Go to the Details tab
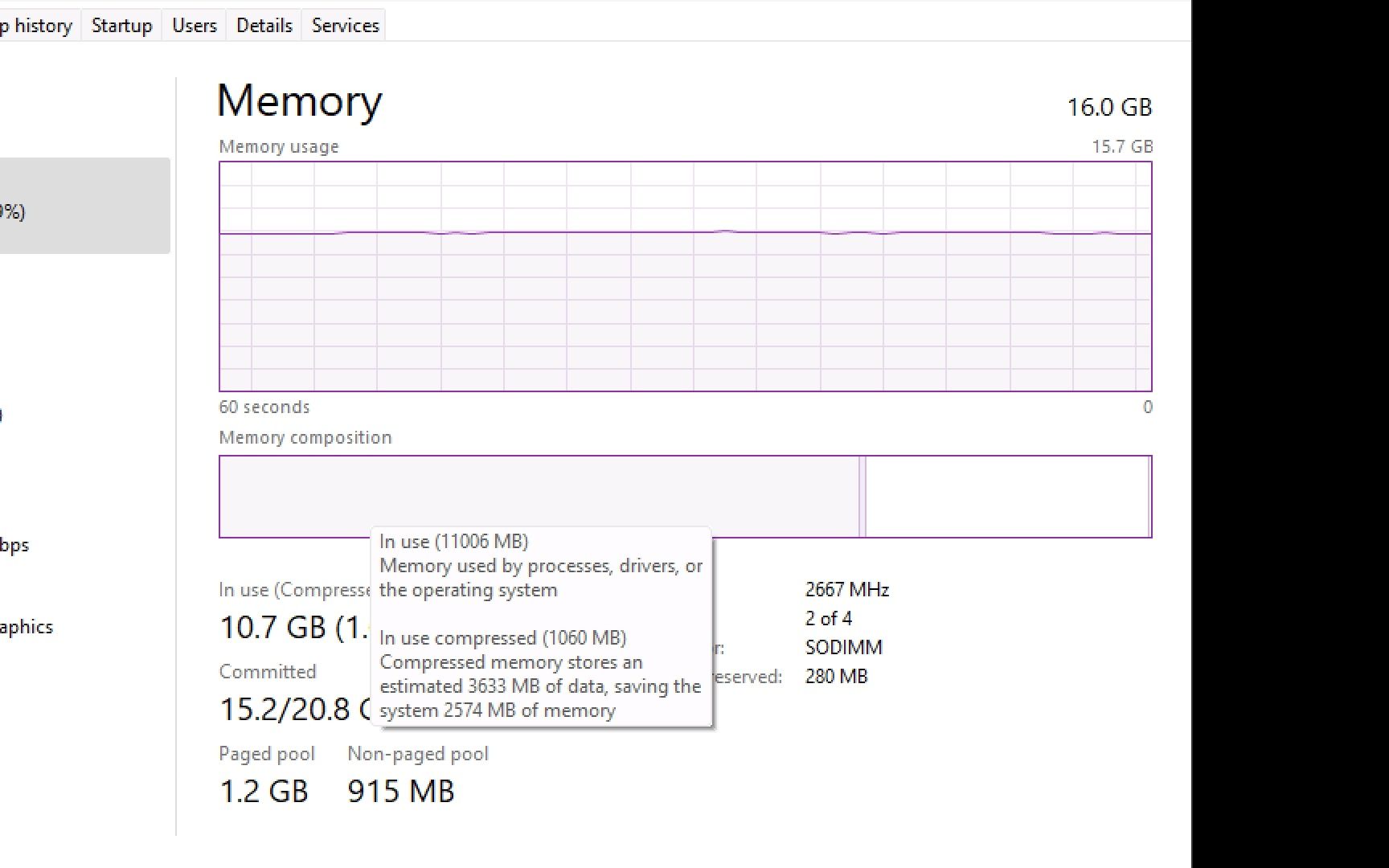Image resolution: width=1389 pixels, height=868 pixels. pos(264,26)
